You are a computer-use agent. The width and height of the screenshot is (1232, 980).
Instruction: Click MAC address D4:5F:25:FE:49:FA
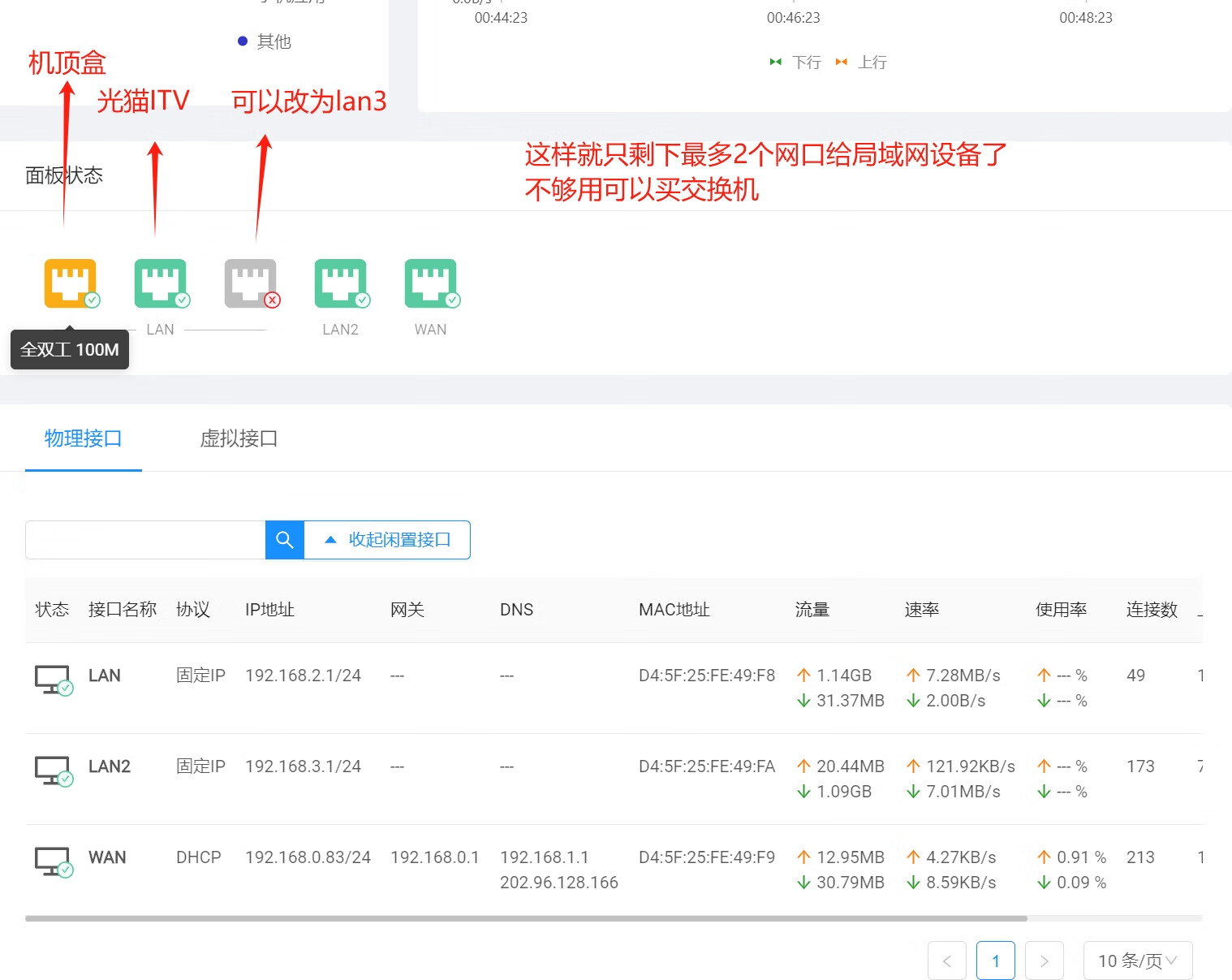(707, 766)
